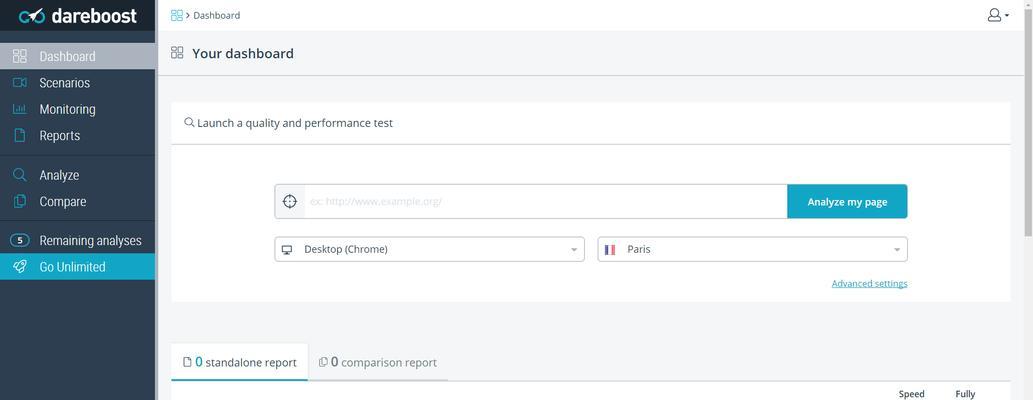This screenshot has height=400, width=1033.
Task: Switch to the comparison report tab
Action: 377,362
